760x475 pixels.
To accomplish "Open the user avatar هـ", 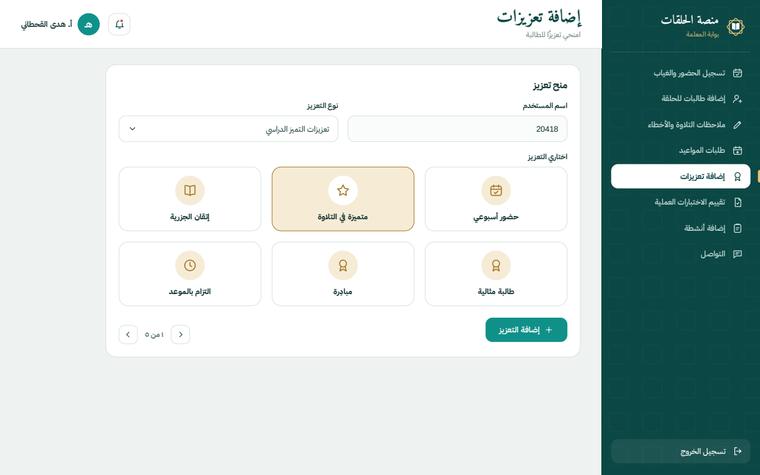I will [x=88, y=24].
